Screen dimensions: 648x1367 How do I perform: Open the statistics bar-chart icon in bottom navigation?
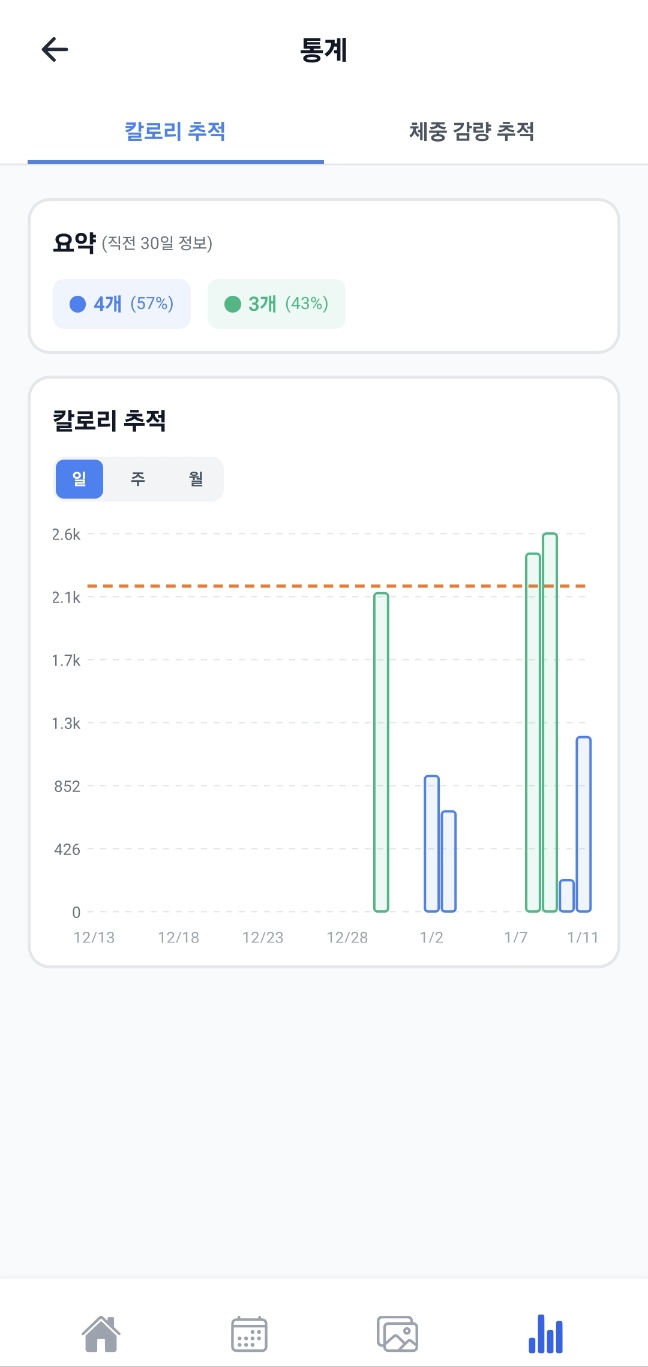pyautogui.click(x=545, y=1333)
